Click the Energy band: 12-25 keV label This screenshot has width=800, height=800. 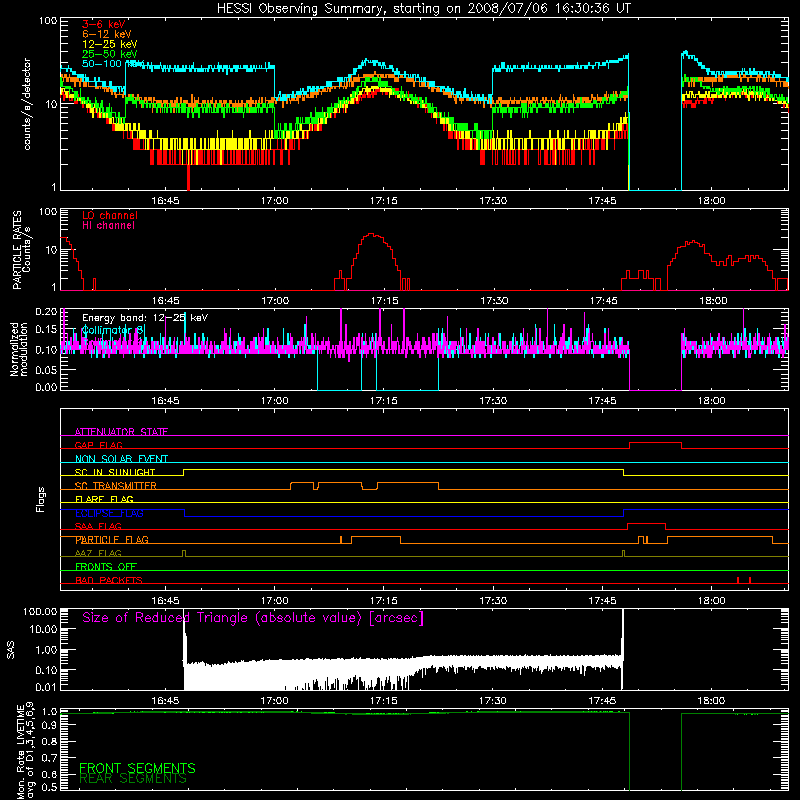click(x=145, y=318)
